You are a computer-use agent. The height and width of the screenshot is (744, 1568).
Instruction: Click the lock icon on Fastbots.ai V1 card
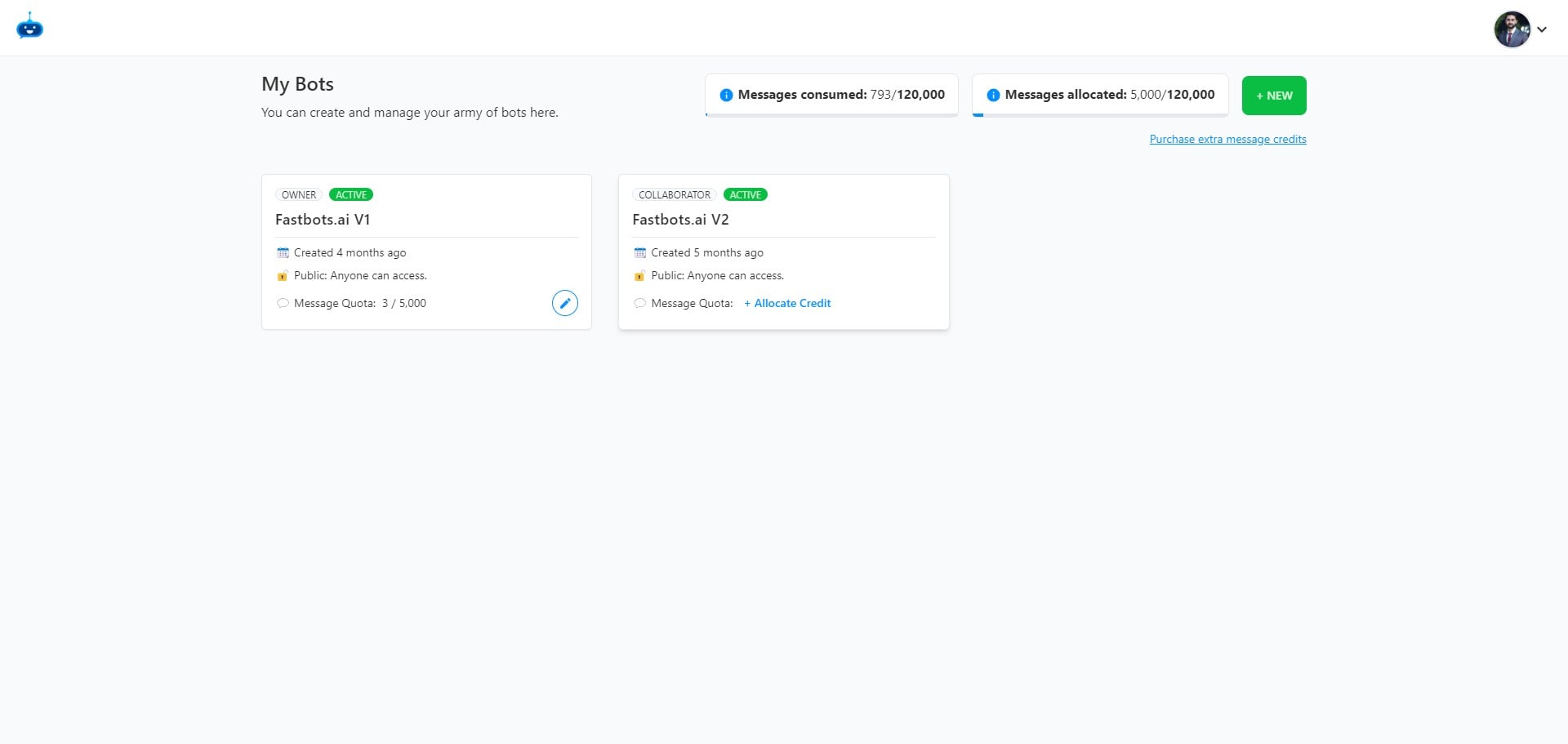point(283,275)
